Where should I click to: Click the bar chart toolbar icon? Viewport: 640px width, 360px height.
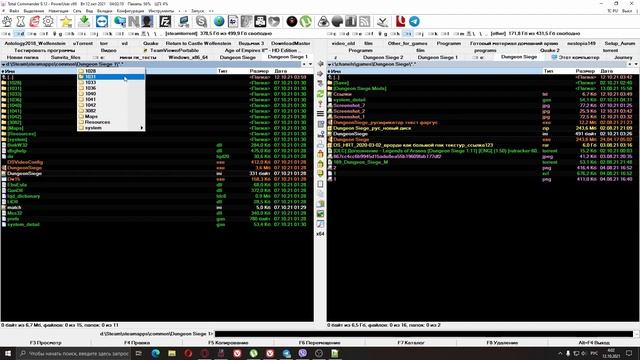click(351, 22)
